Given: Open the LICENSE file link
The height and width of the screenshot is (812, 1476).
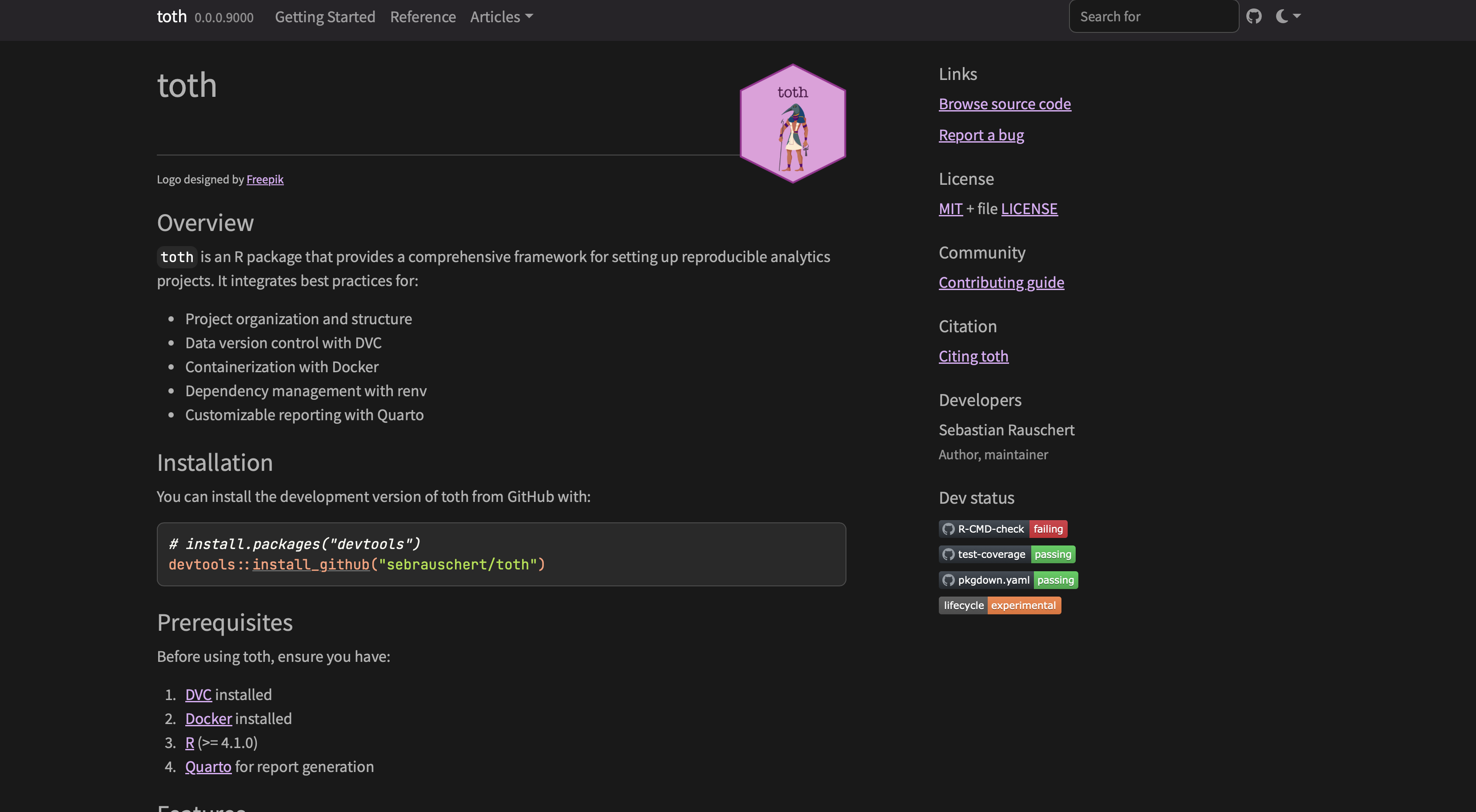Looking at the screenshot, I should click(x=1029, y=209).
